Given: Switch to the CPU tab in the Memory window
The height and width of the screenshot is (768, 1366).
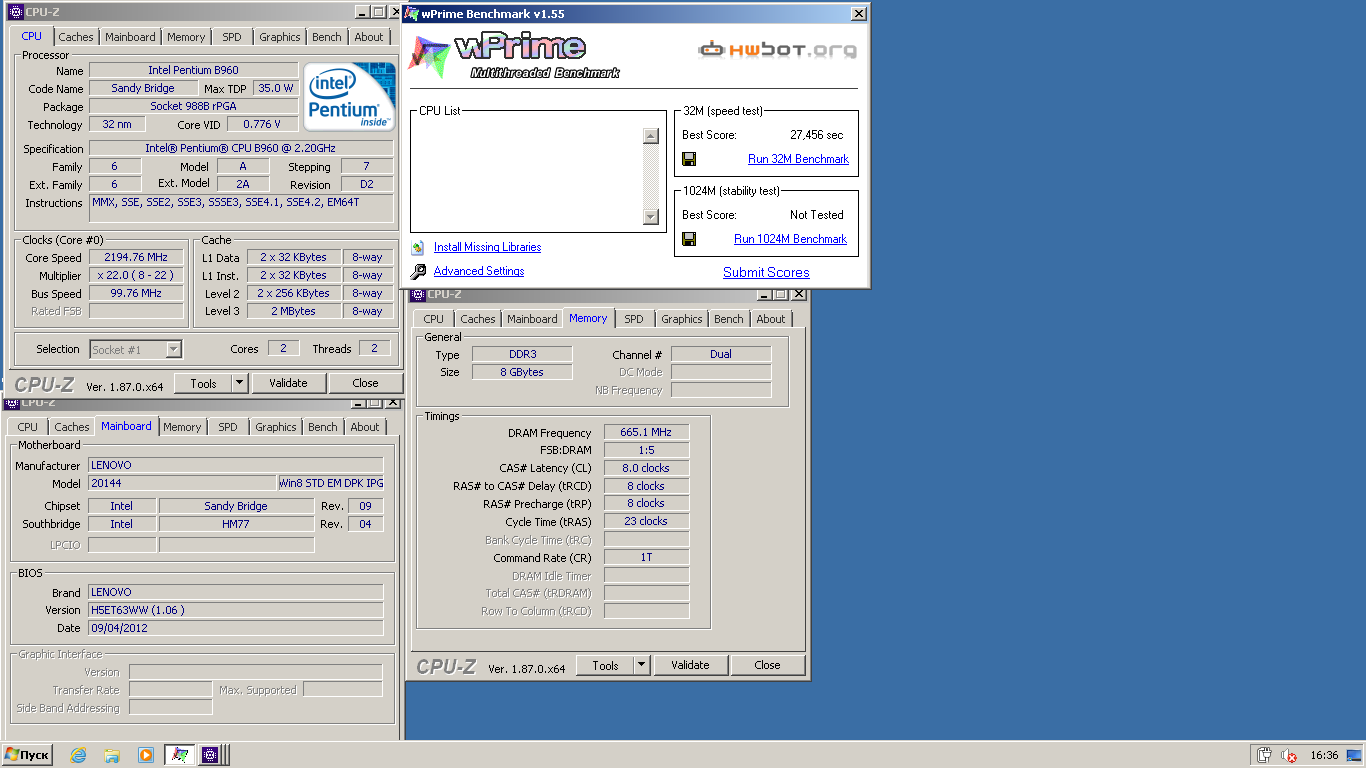Looking at the screenshot, I should click(434, 319).
